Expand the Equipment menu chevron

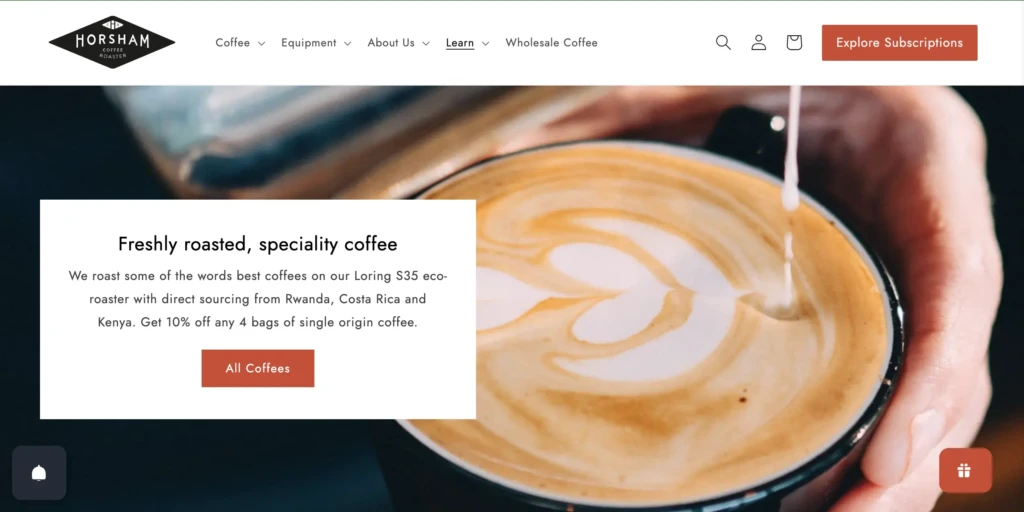coord(347,43)
